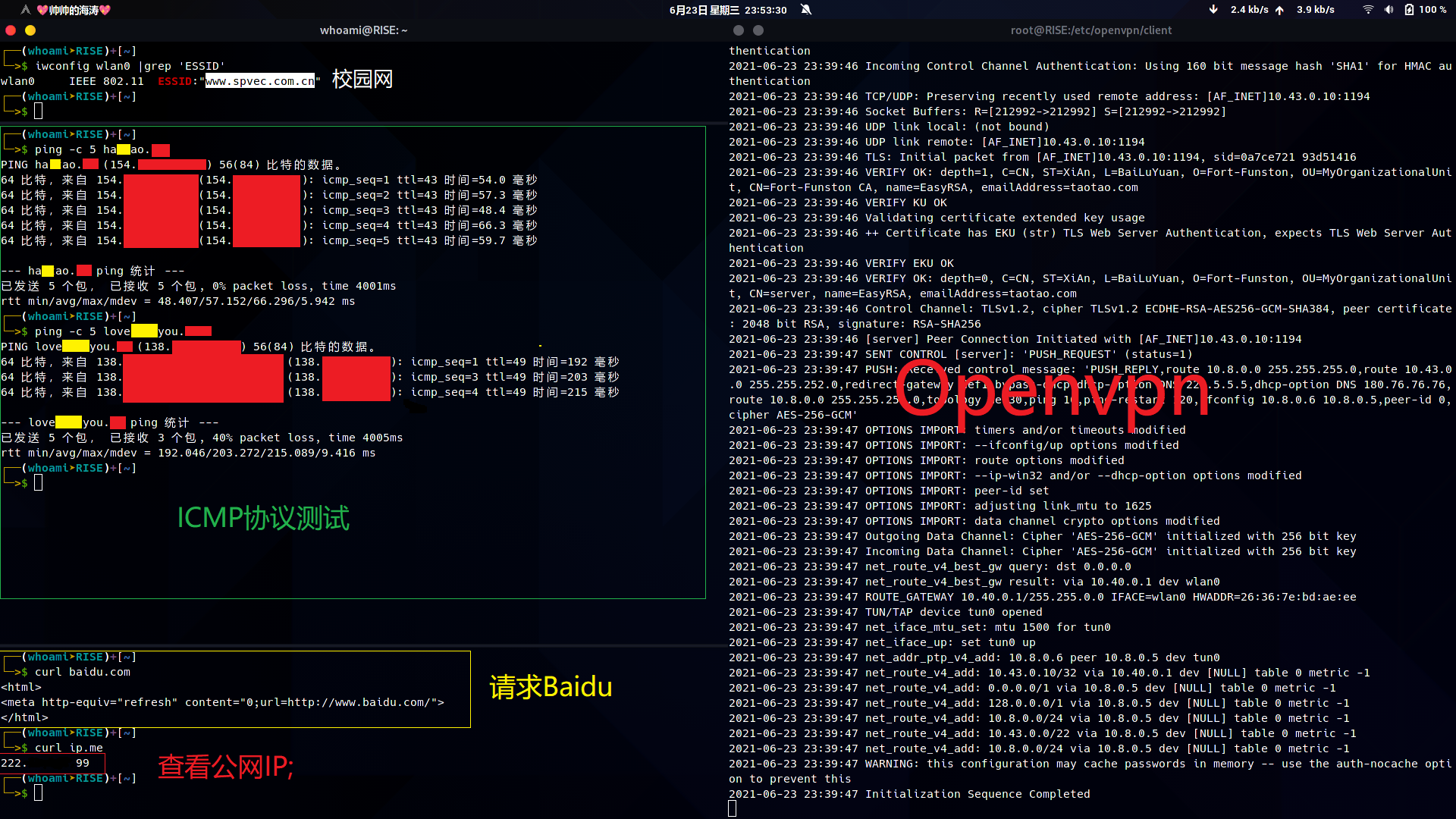Select the root@RISE:/etc/openvpn/client window title

(1091, 30)
